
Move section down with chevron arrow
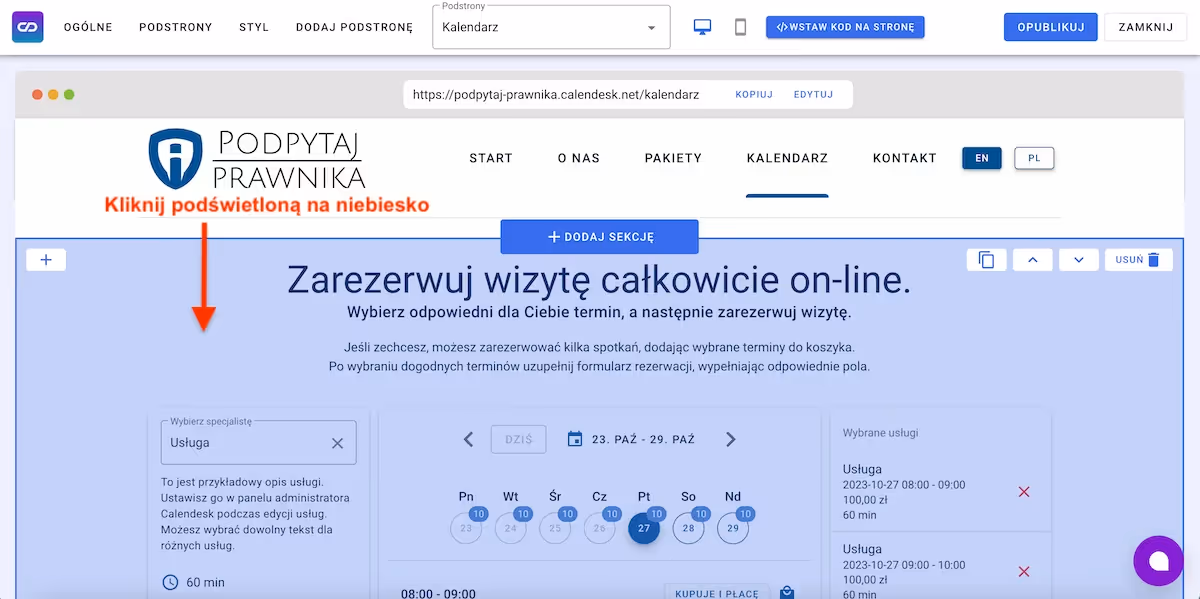(x=1079, y=260)
